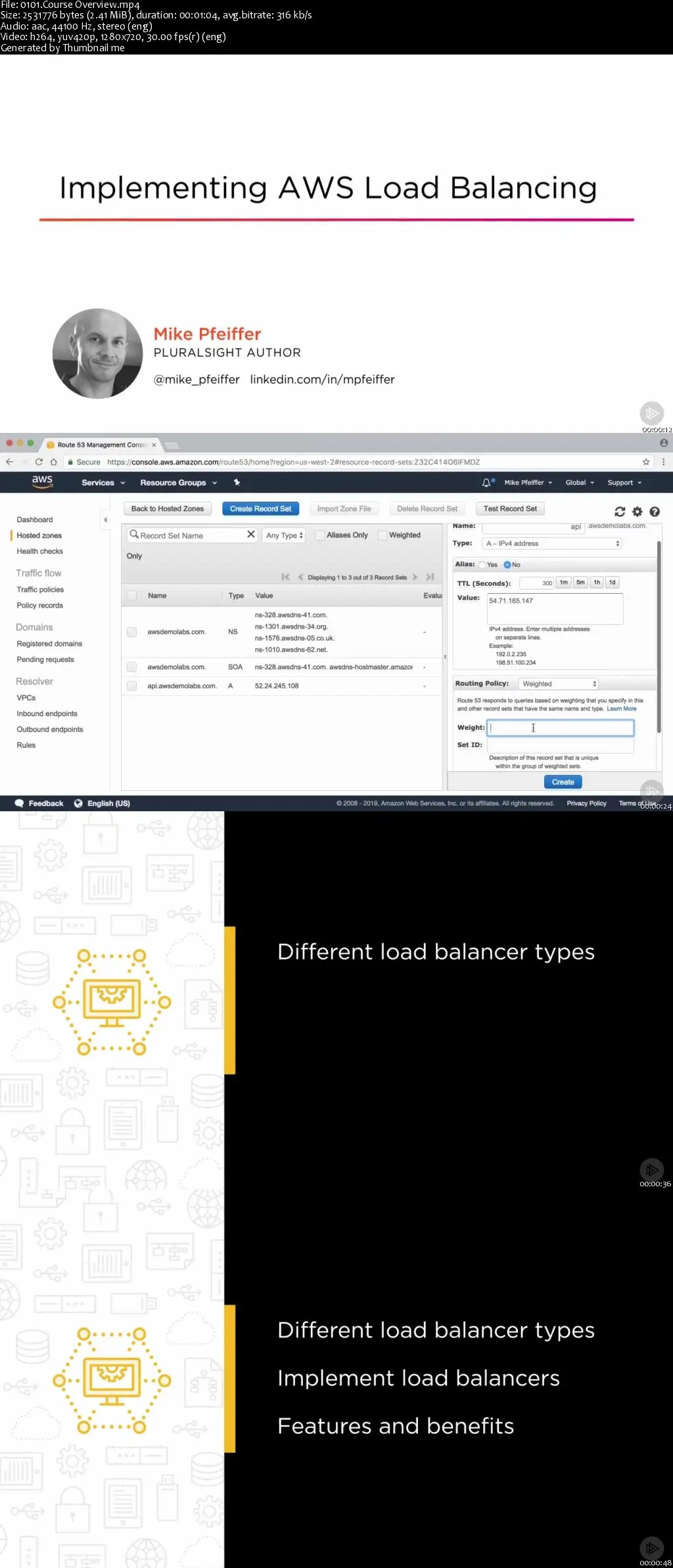
Task: Clear the Record Set Name search with X
Action: (251, 535)
